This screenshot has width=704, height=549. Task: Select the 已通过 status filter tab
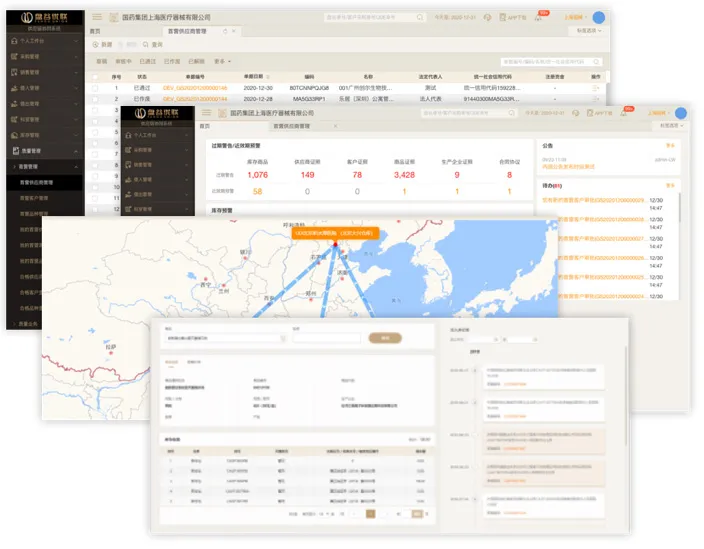click(147, 61)
